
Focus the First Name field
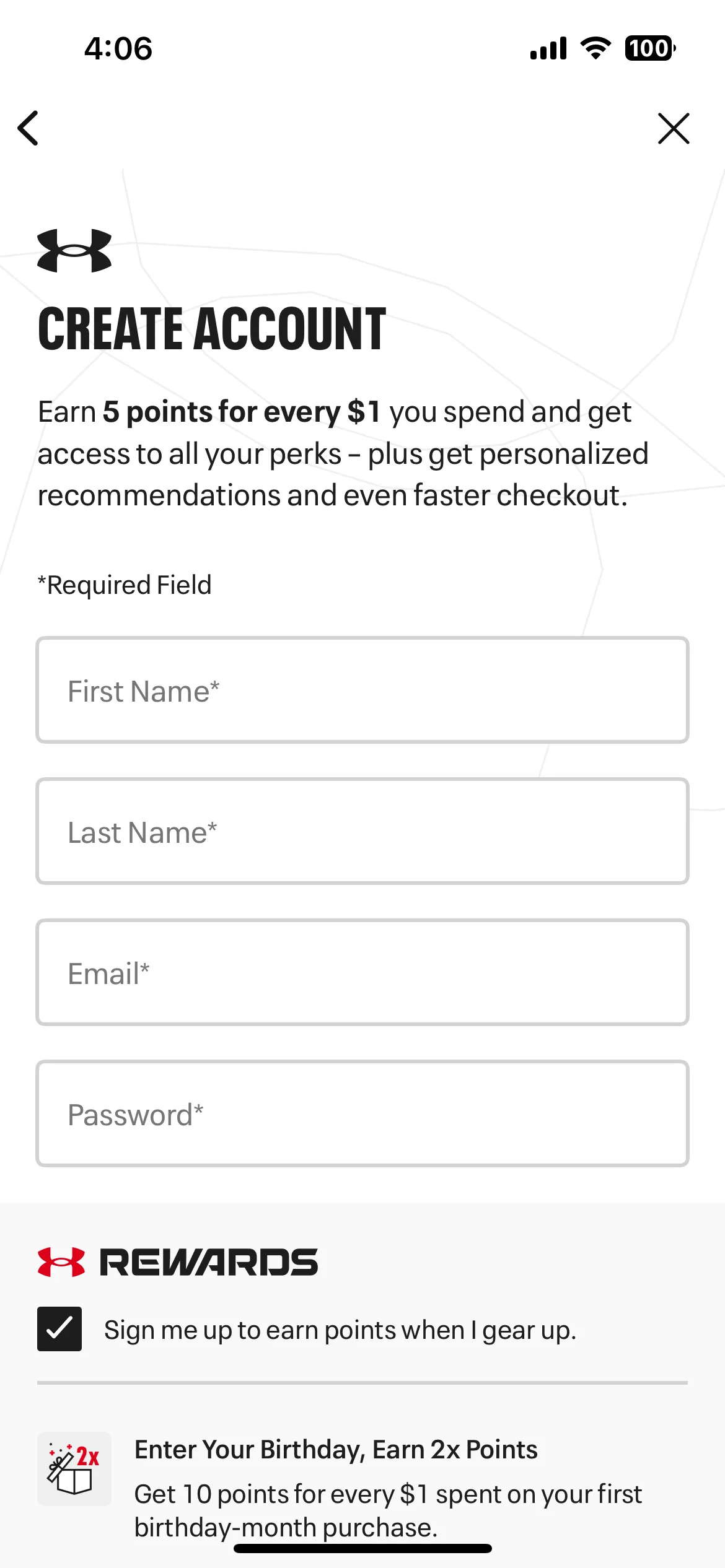(x=362, y=690)
